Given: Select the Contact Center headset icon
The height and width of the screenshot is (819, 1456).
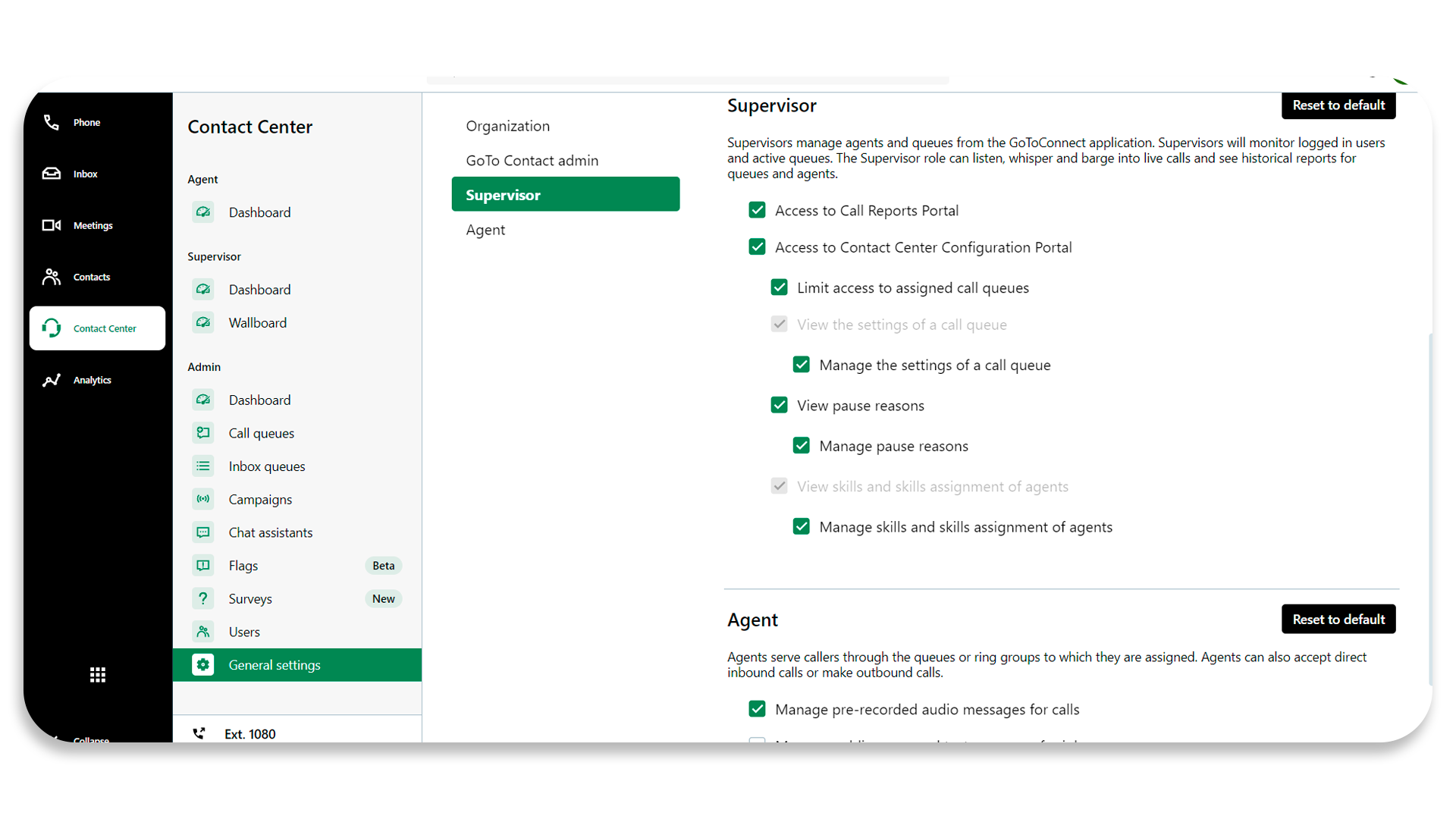Looking at the screenshot, I should pos(51,328).
